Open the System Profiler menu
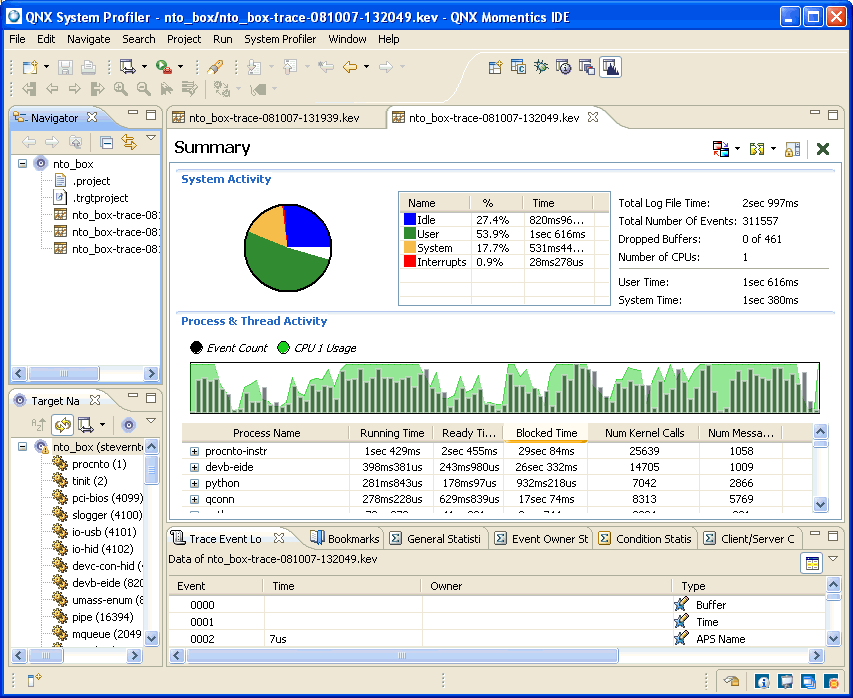 [278, 39]
